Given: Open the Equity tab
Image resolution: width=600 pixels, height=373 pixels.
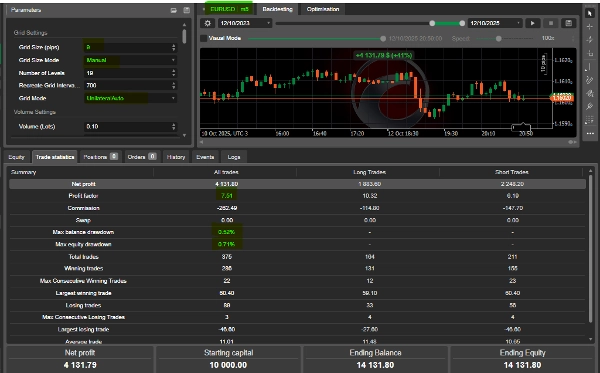Looking at the screenshot, I should tap(16, 157).
